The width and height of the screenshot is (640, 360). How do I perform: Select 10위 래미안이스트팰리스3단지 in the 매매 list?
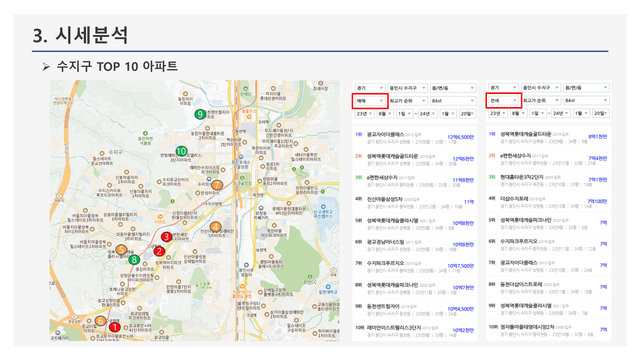(415, 331)
